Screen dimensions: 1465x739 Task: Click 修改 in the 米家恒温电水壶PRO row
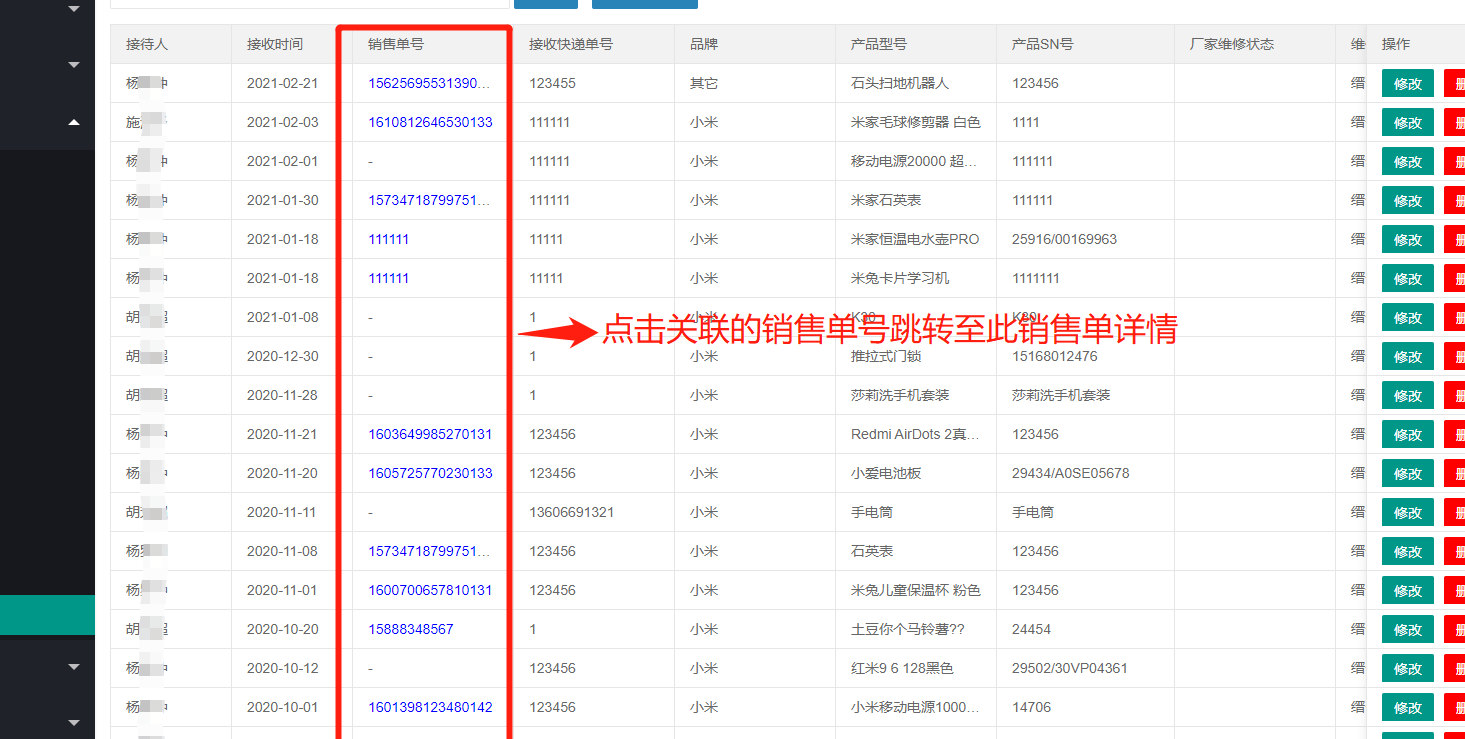click(1408, 240)
